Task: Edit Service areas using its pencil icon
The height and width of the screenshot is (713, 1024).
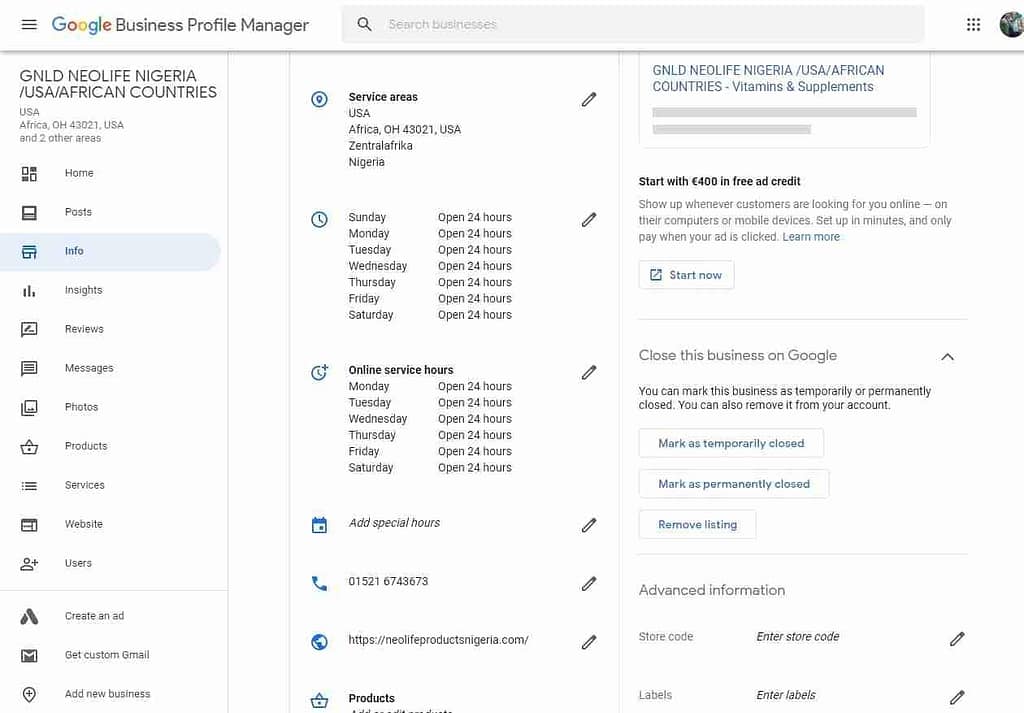Action: click(x=589, y=99)
